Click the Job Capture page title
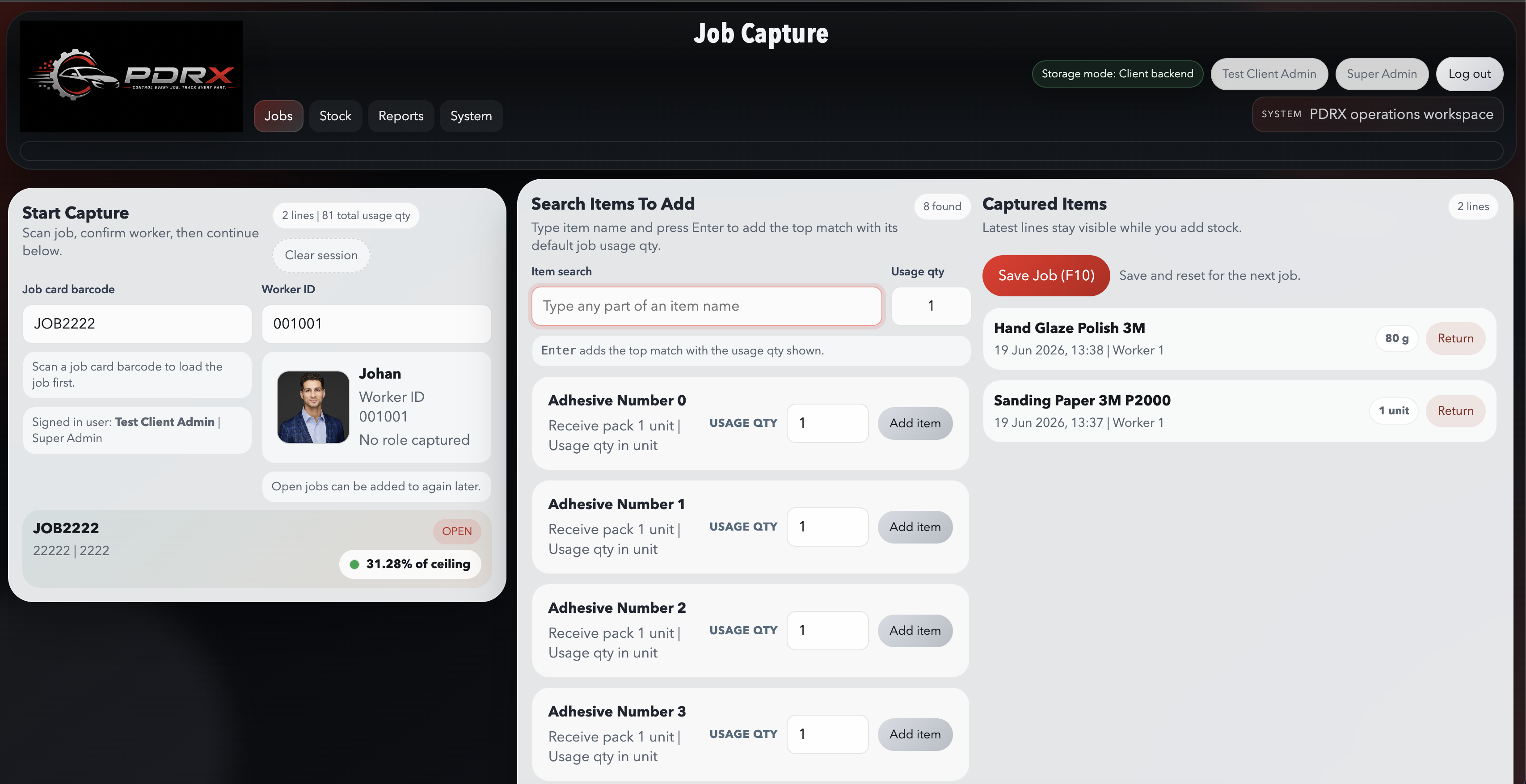 (761, 34)
